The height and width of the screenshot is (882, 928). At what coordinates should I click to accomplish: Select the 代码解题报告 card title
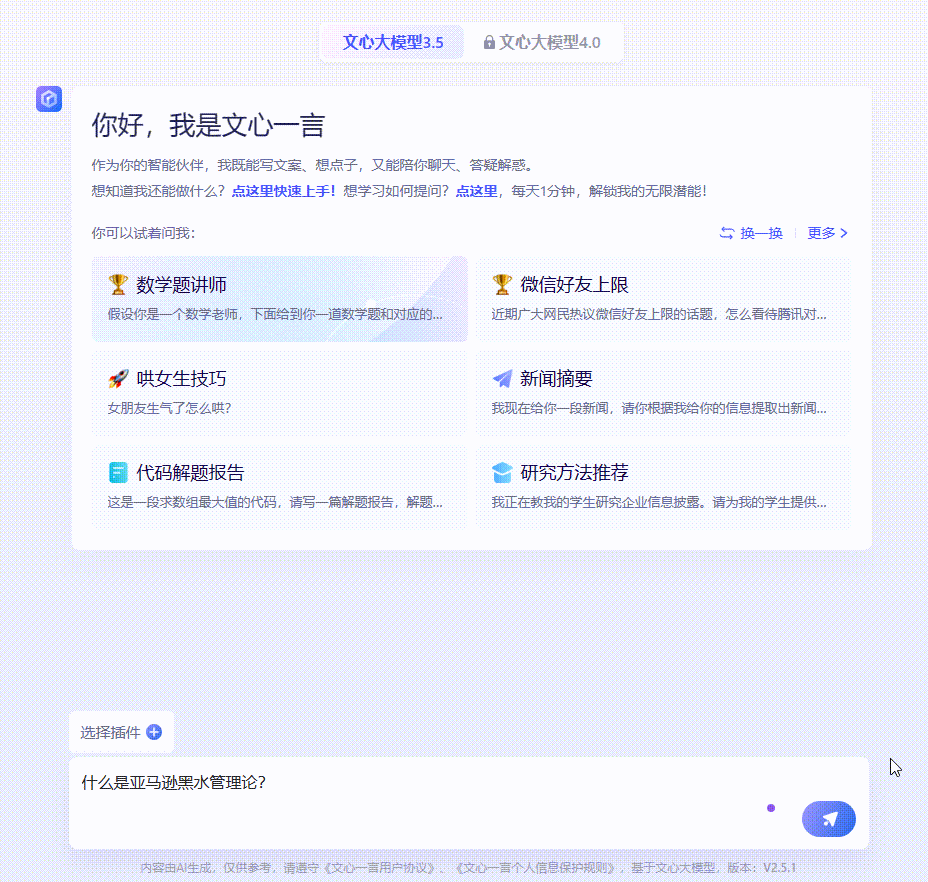(x=190, y=473)
